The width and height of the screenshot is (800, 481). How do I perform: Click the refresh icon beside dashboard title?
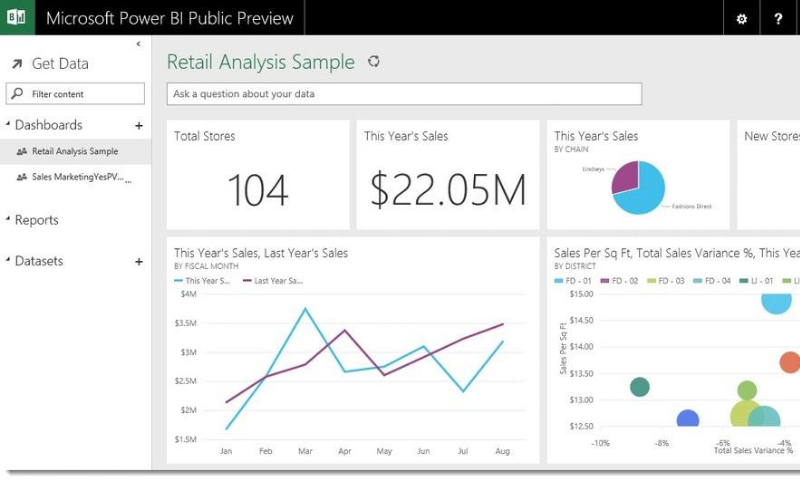(x=374, y=61)
